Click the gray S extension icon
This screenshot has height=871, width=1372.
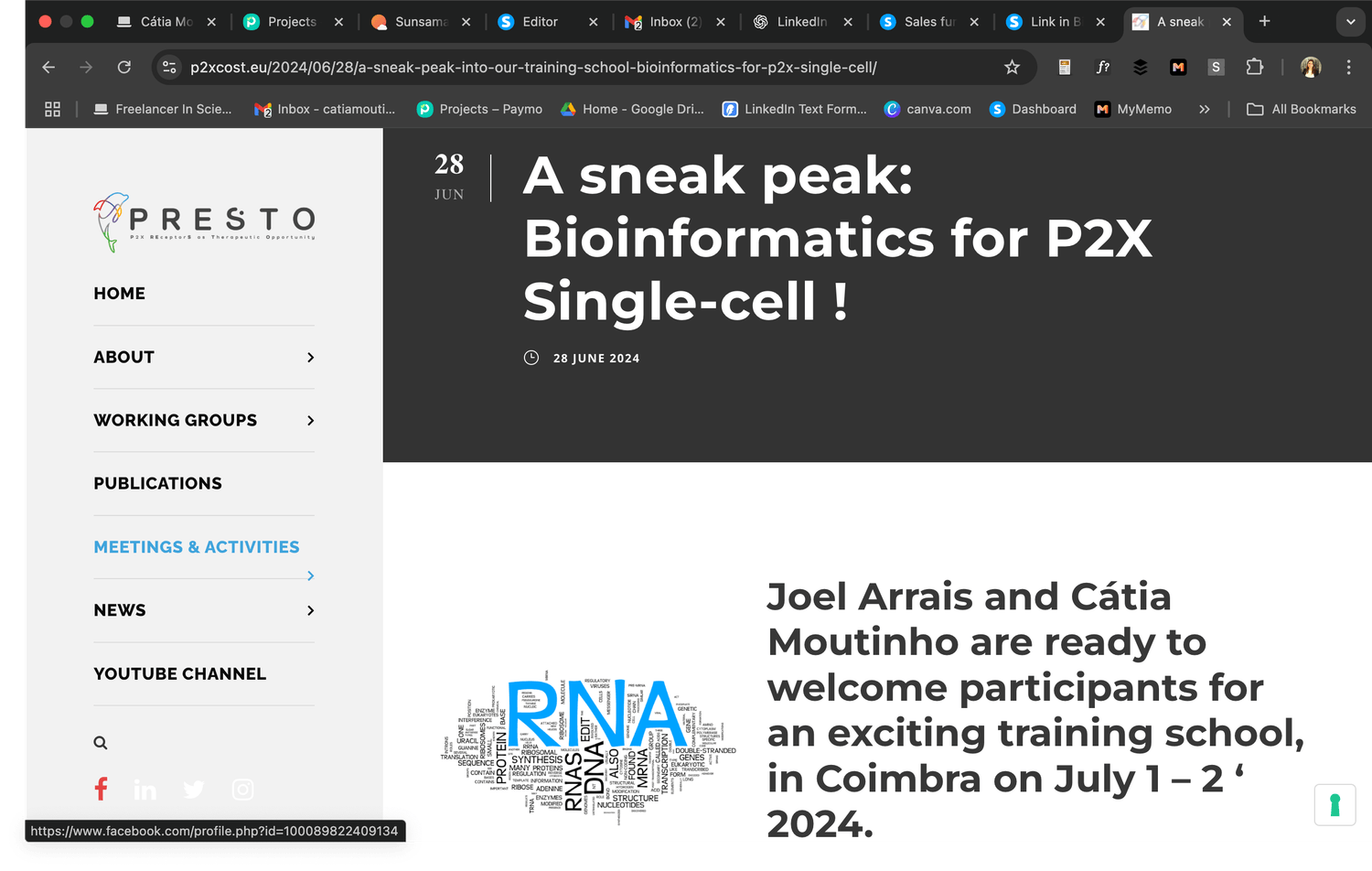tap(1216, 67)
